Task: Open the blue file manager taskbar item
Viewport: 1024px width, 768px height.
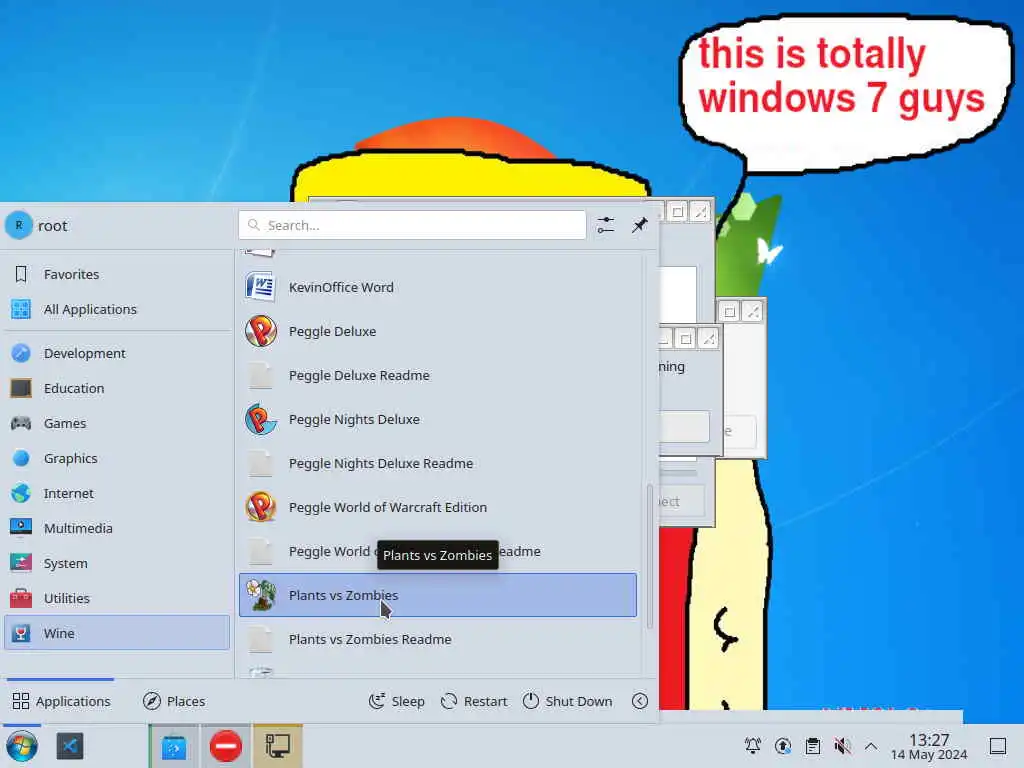Action: pos(174,746)
